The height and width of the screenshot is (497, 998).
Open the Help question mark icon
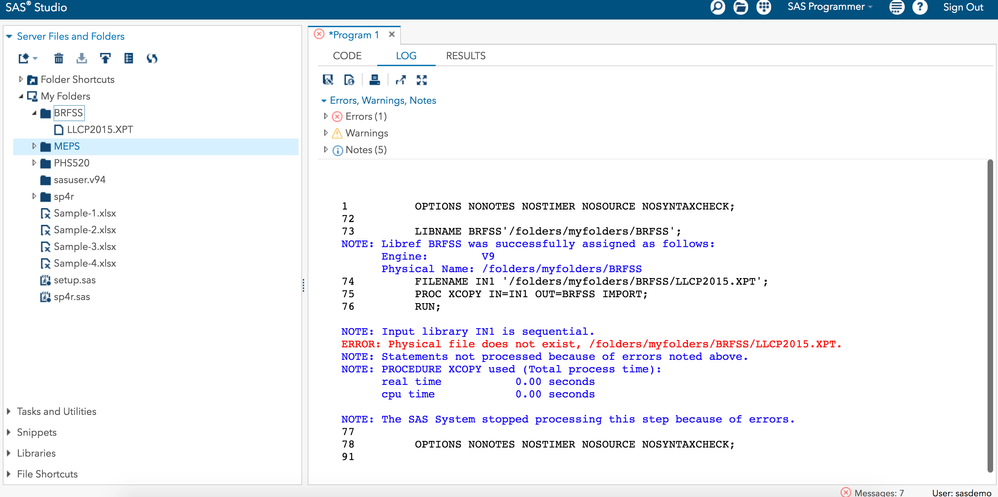coord(920,8)
